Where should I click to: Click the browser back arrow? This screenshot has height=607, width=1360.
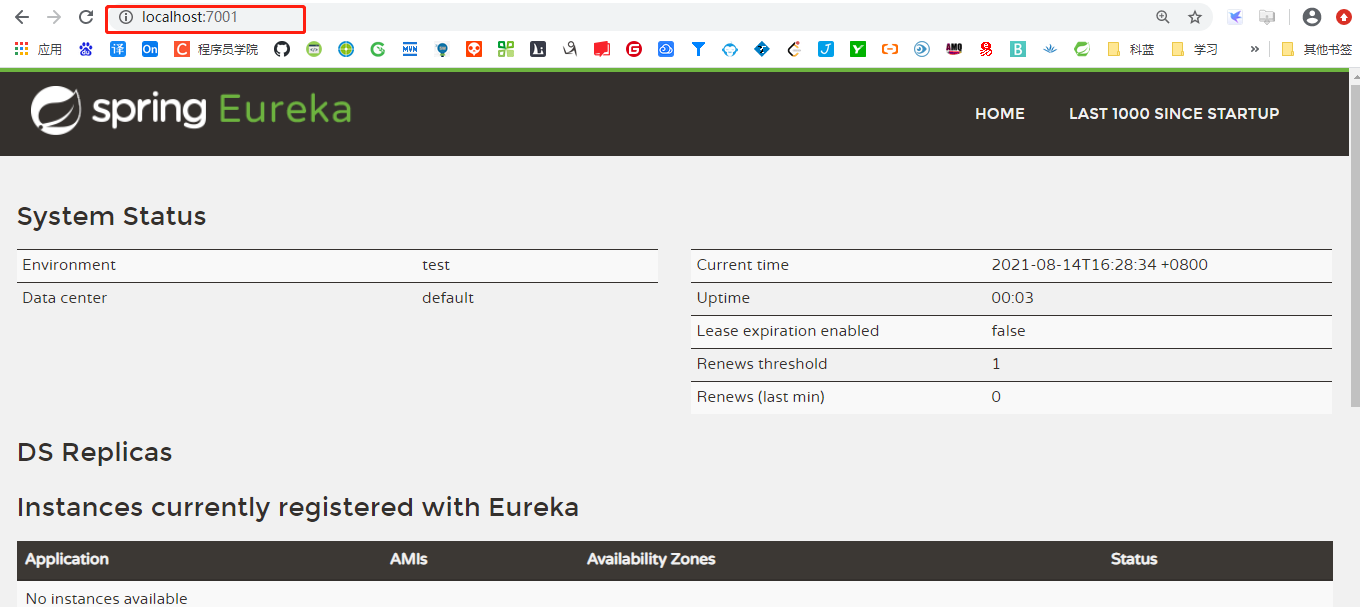pos(22,17)
